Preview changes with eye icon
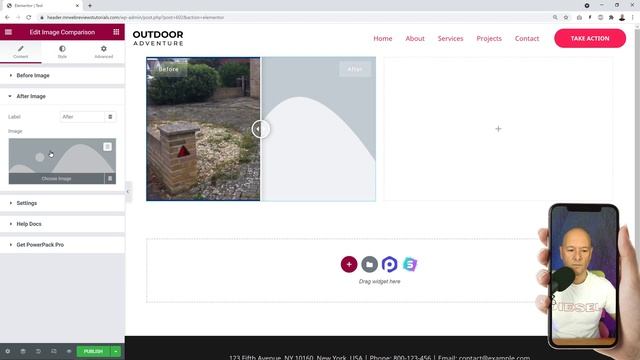The image size is (640, 360). 69,351
